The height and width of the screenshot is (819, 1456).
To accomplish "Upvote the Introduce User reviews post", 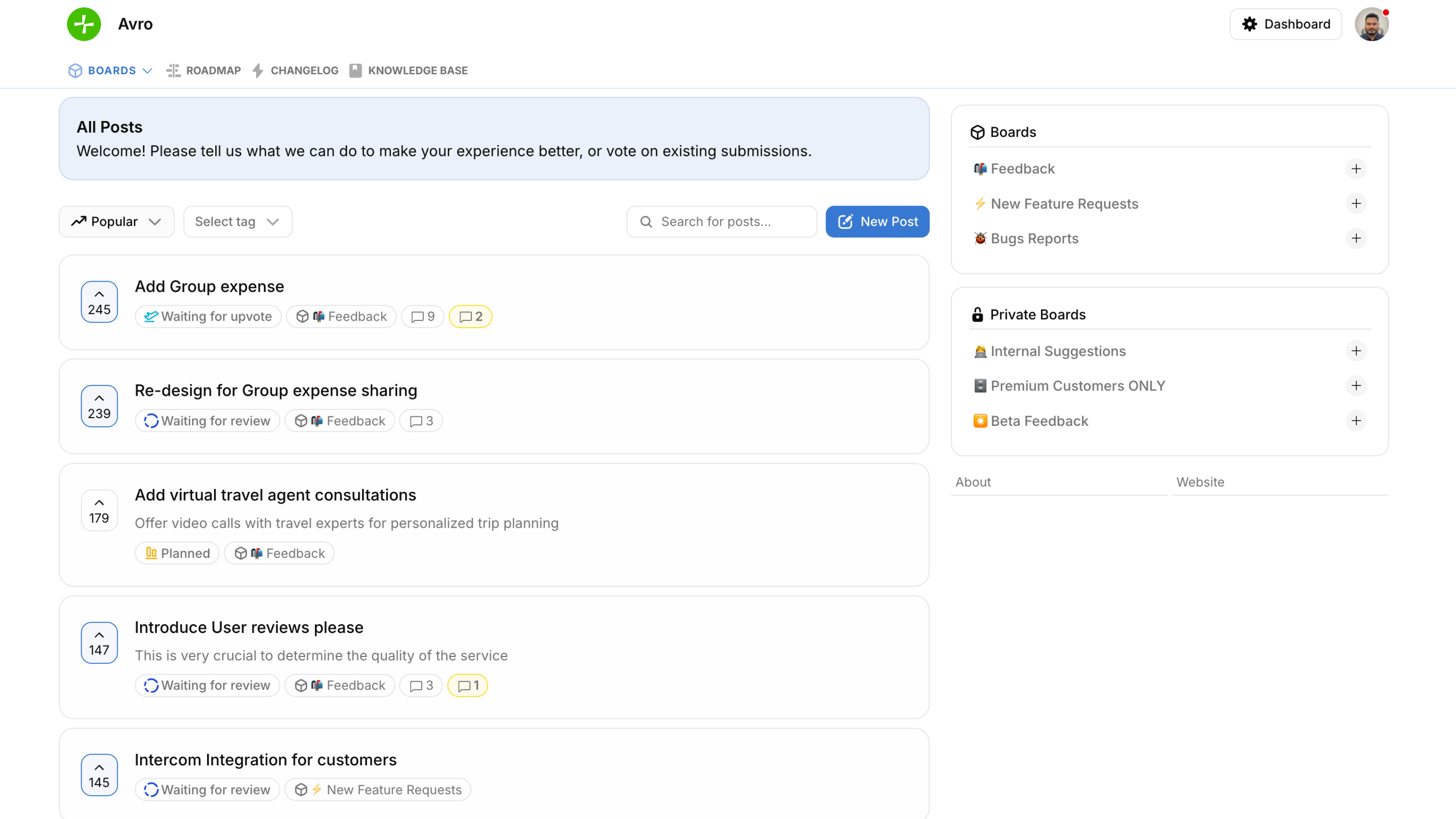I will click(99, 642).
